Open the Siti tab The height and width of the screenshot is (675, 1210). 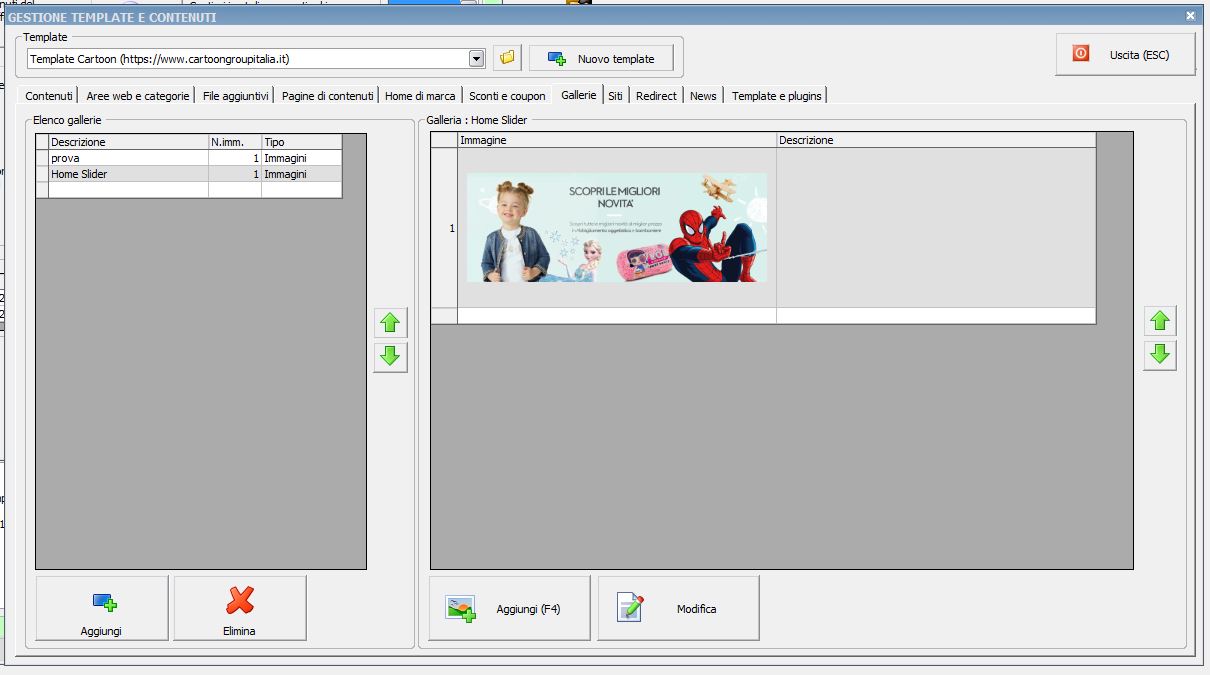click(x=616, y=96)
